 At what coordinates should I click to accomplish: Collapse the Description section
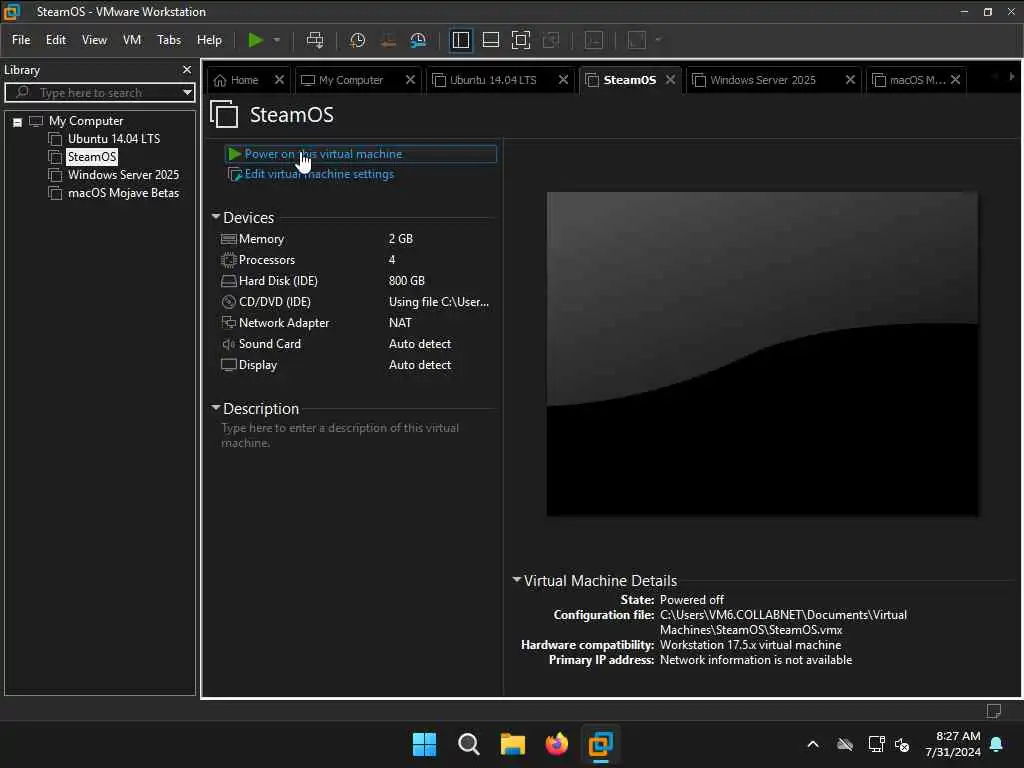[x=216, y=408]
